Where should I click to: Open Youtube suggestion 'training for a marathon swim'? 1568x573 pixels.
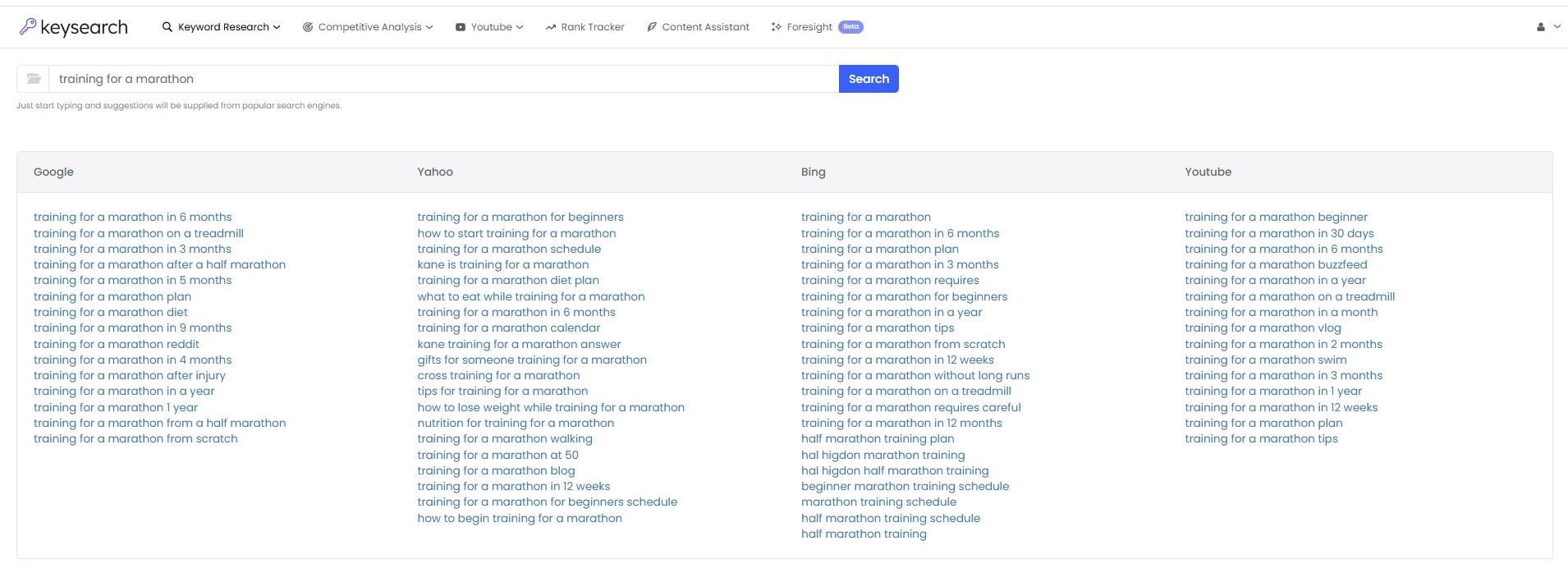click(x=1266, y=360)
